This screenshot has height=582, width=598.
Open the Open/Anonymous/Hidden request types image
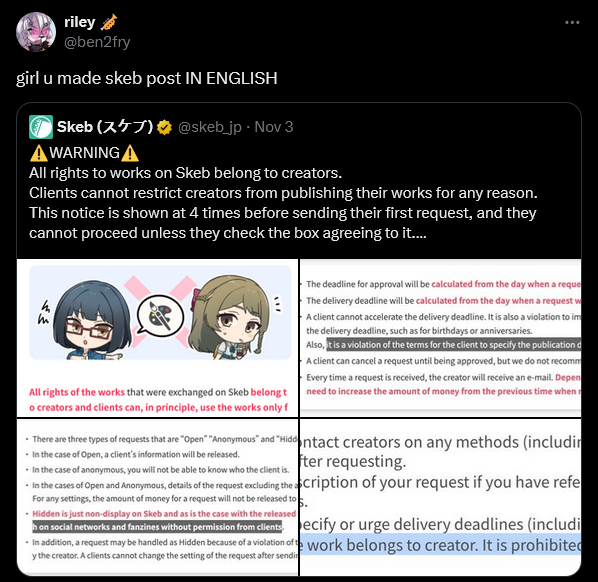click(158, 497)
